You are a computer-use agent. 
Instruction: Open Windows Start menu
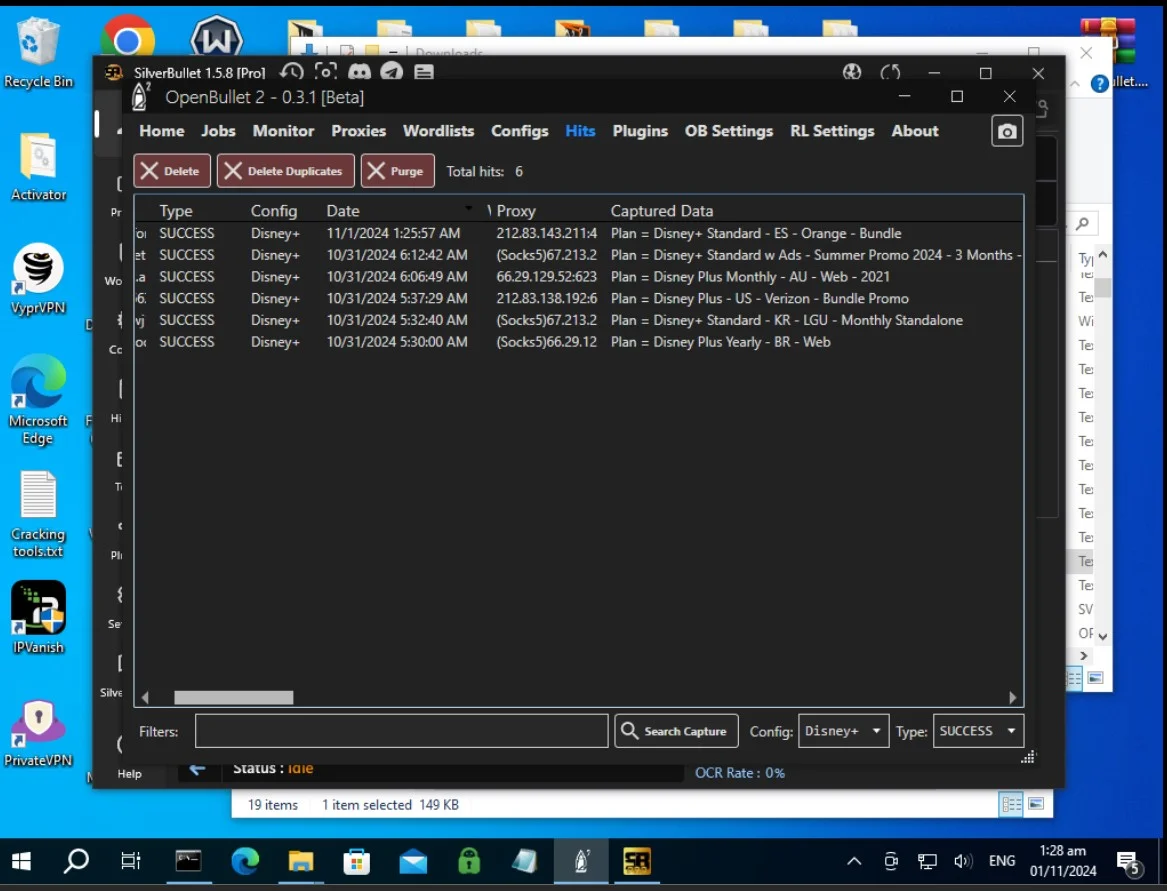22,861
